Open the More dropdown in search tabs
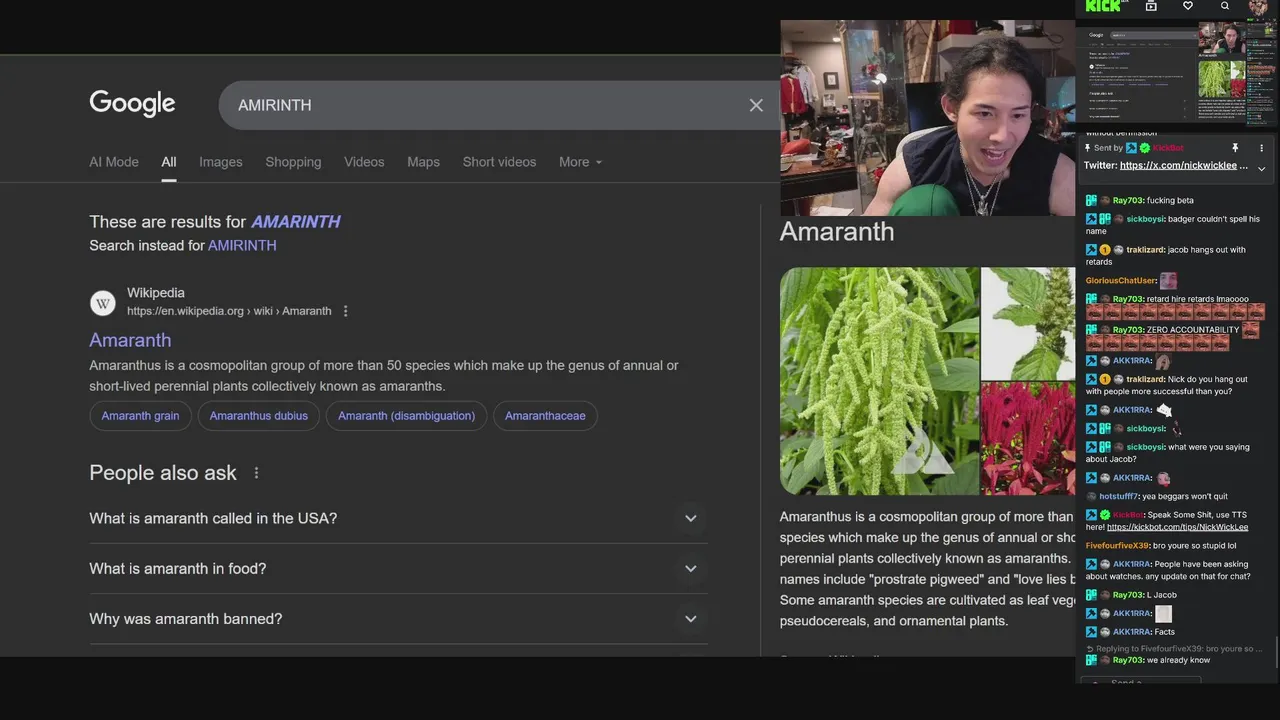The height and width of the screenshot is (720, 1280). [x=580, y=162]
